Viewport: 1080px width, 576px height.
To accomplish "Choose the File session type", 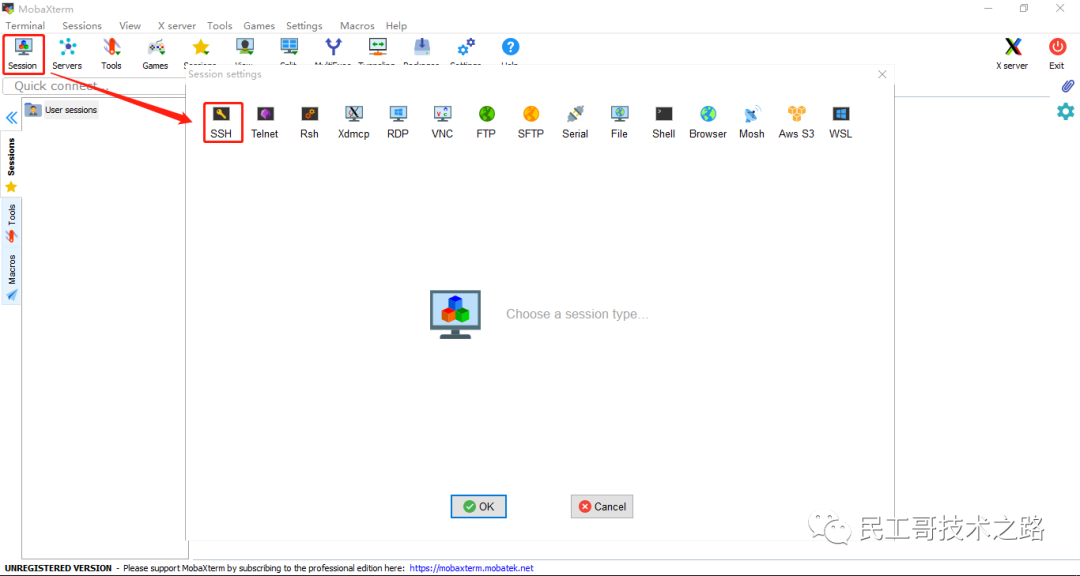I will (619, 122).
